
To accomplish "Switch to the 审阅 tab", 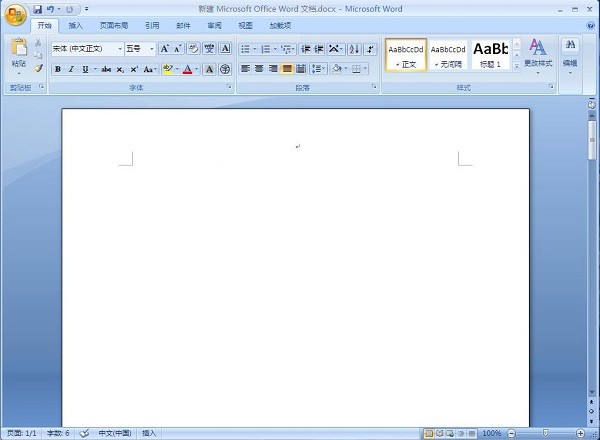I will pos(214,26).
